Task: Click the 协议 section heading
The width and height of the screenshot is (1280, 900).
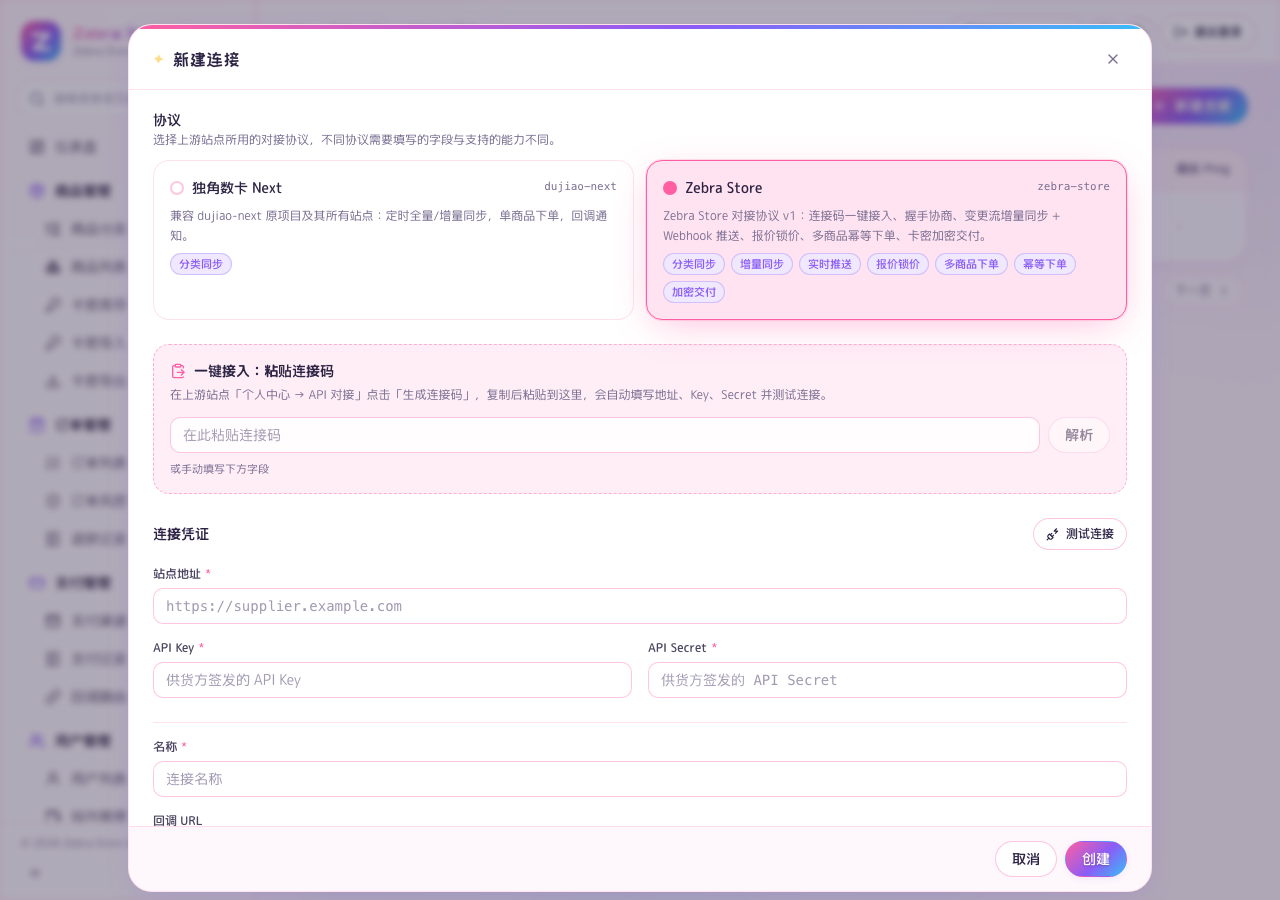Action: pos(167,120)
